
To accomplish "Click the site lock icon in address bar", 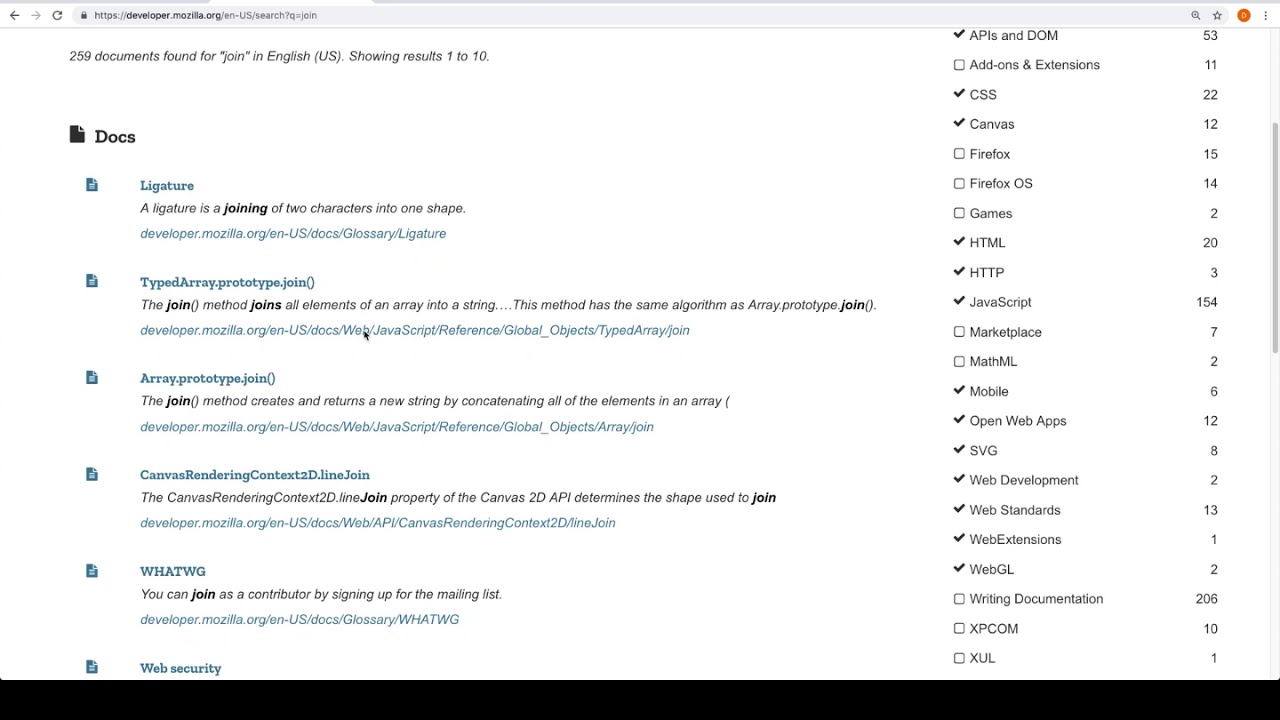I will 84,15.
